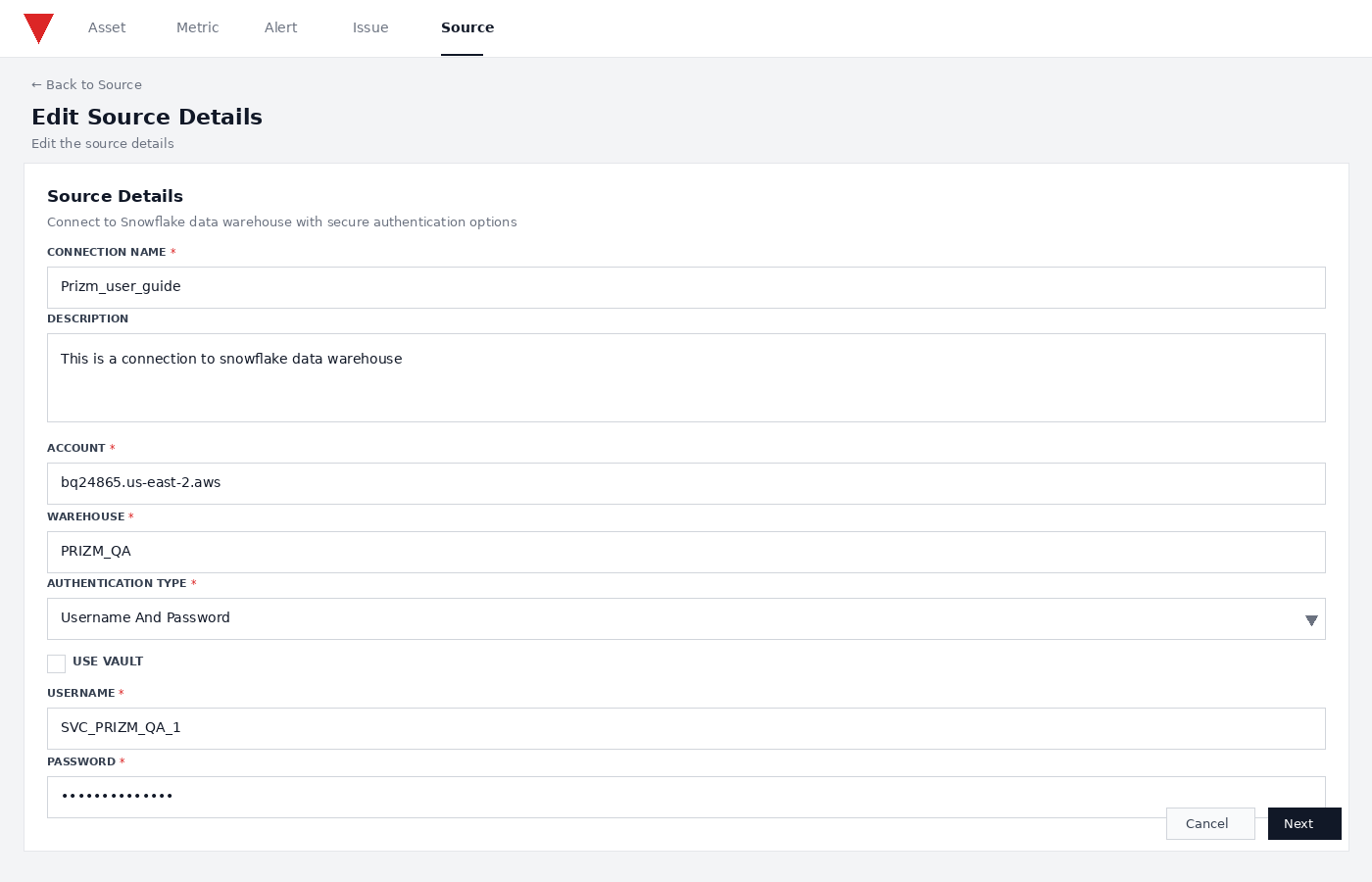Screen dimensions: 1372x882
Task: Cancel editing the source
Action: [x=1210, y=823]
